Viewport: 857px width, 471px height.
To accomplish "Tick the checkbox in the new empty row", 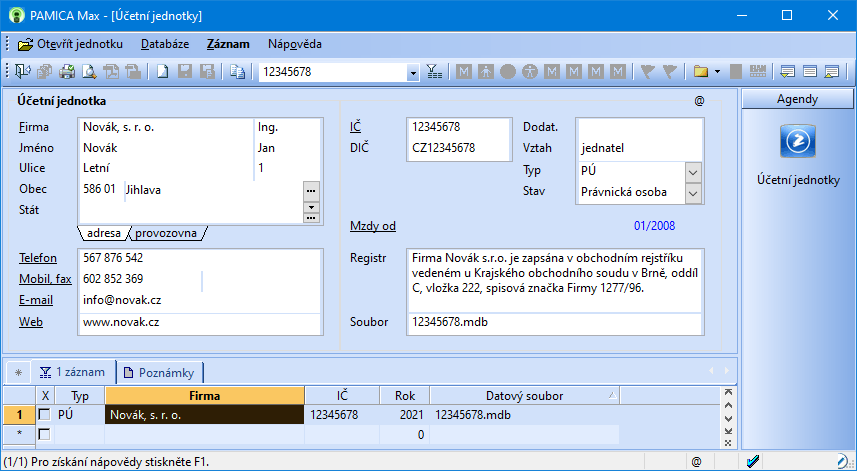I will tap(44, 434).
